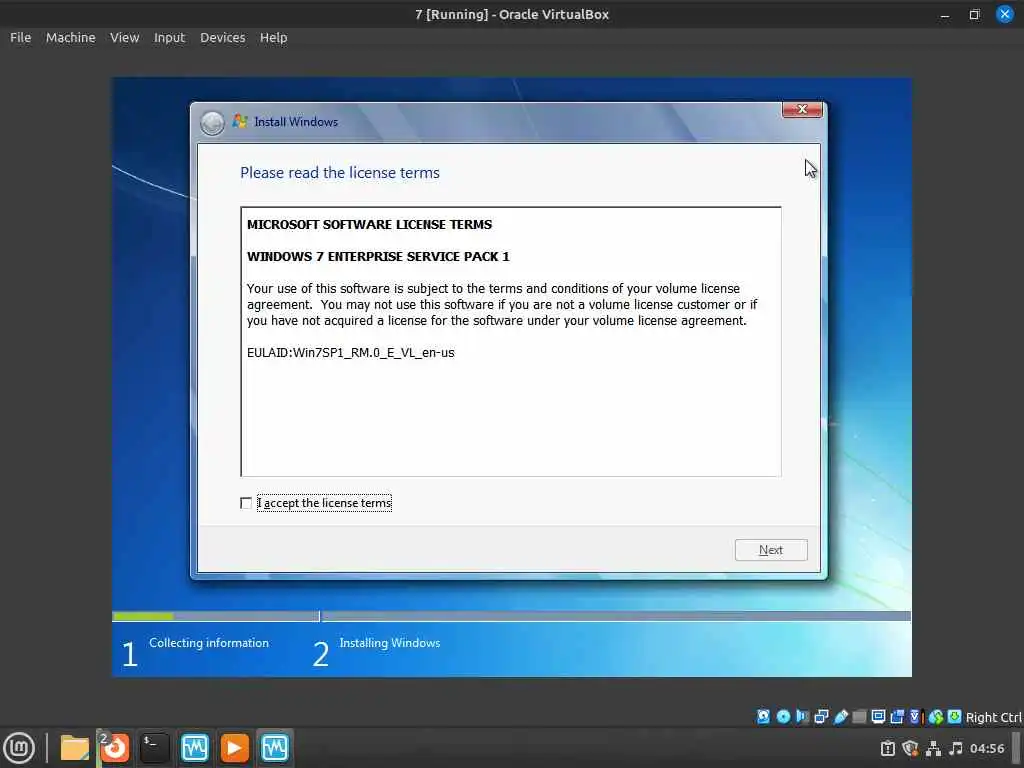Click the 04:56 clock
The height and width of the screenshot is (768, 1024).
pos(987,748)
